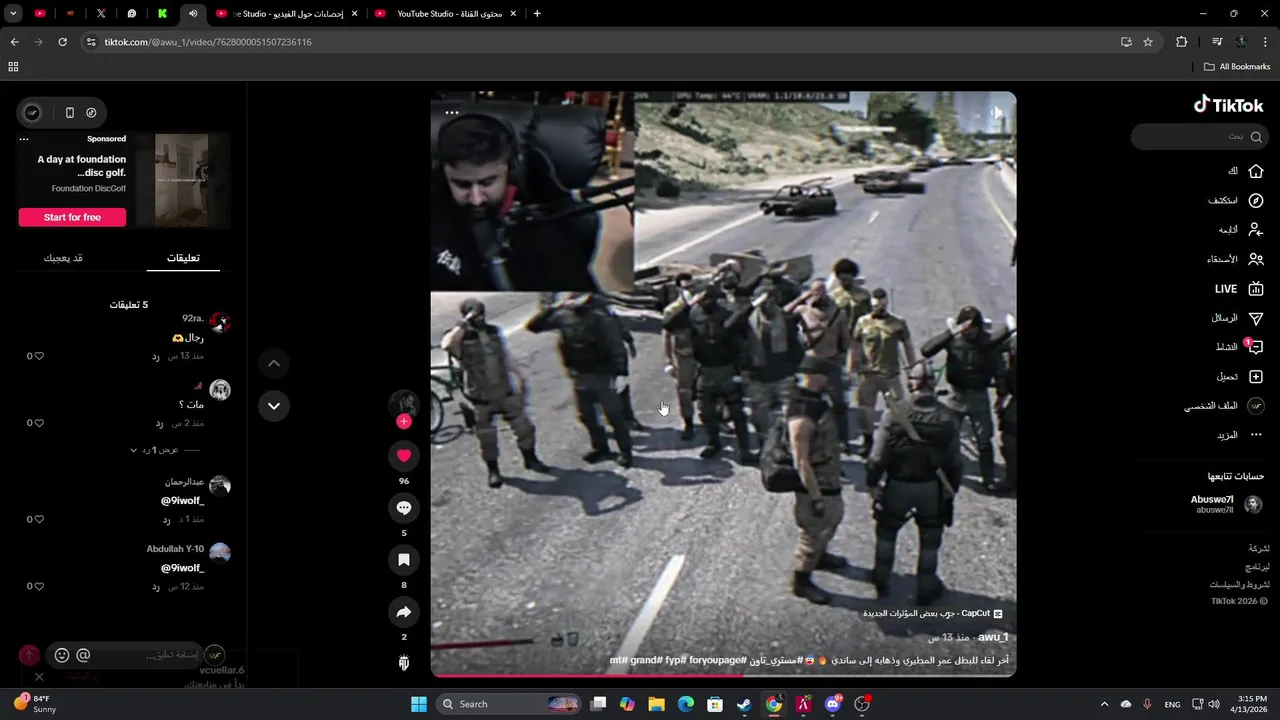Open the Windows Start menu
1280x720 pixels.
(x=419, y=704)
